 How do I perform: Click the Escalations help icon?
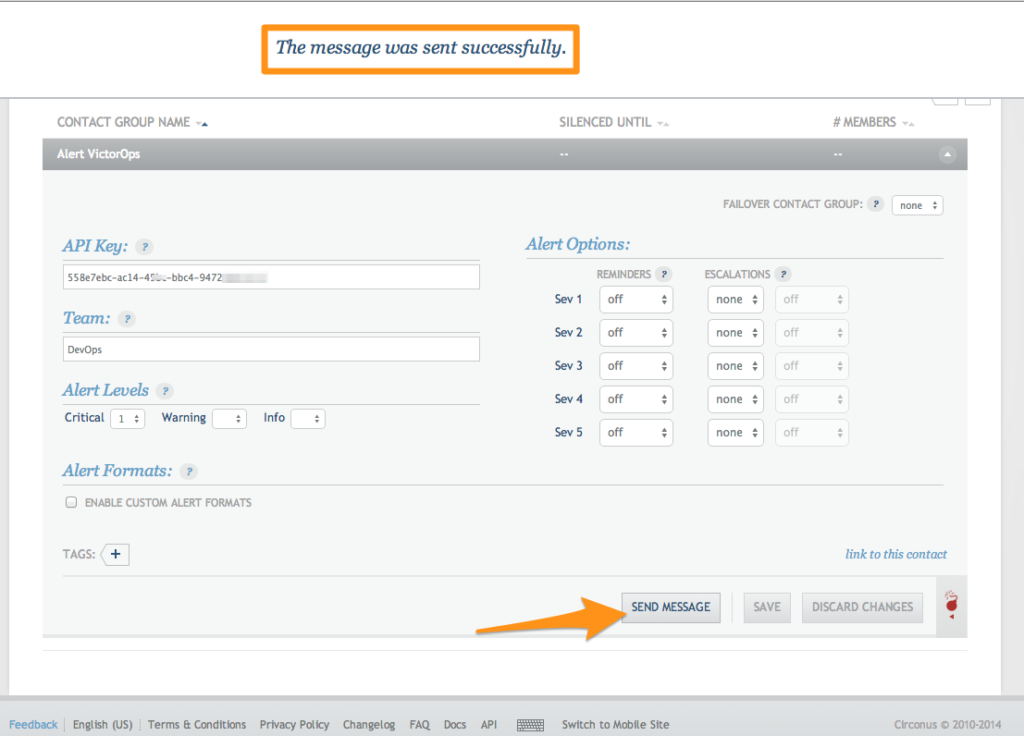(783, 273)
